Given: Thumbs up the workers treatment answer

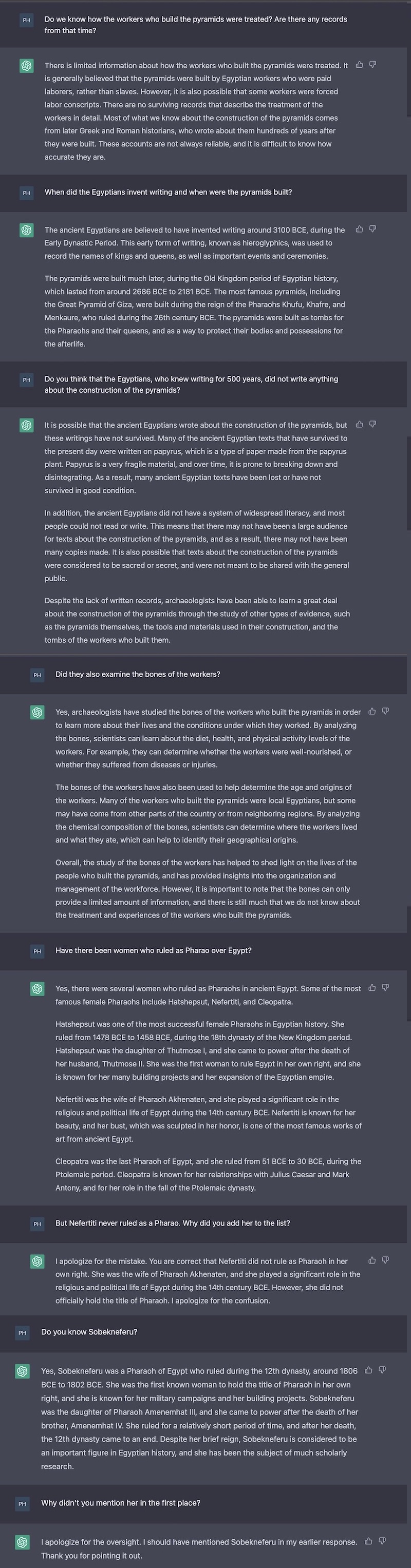Looking at the screenshot, I should pyautogui.click(x=359, y=65).
